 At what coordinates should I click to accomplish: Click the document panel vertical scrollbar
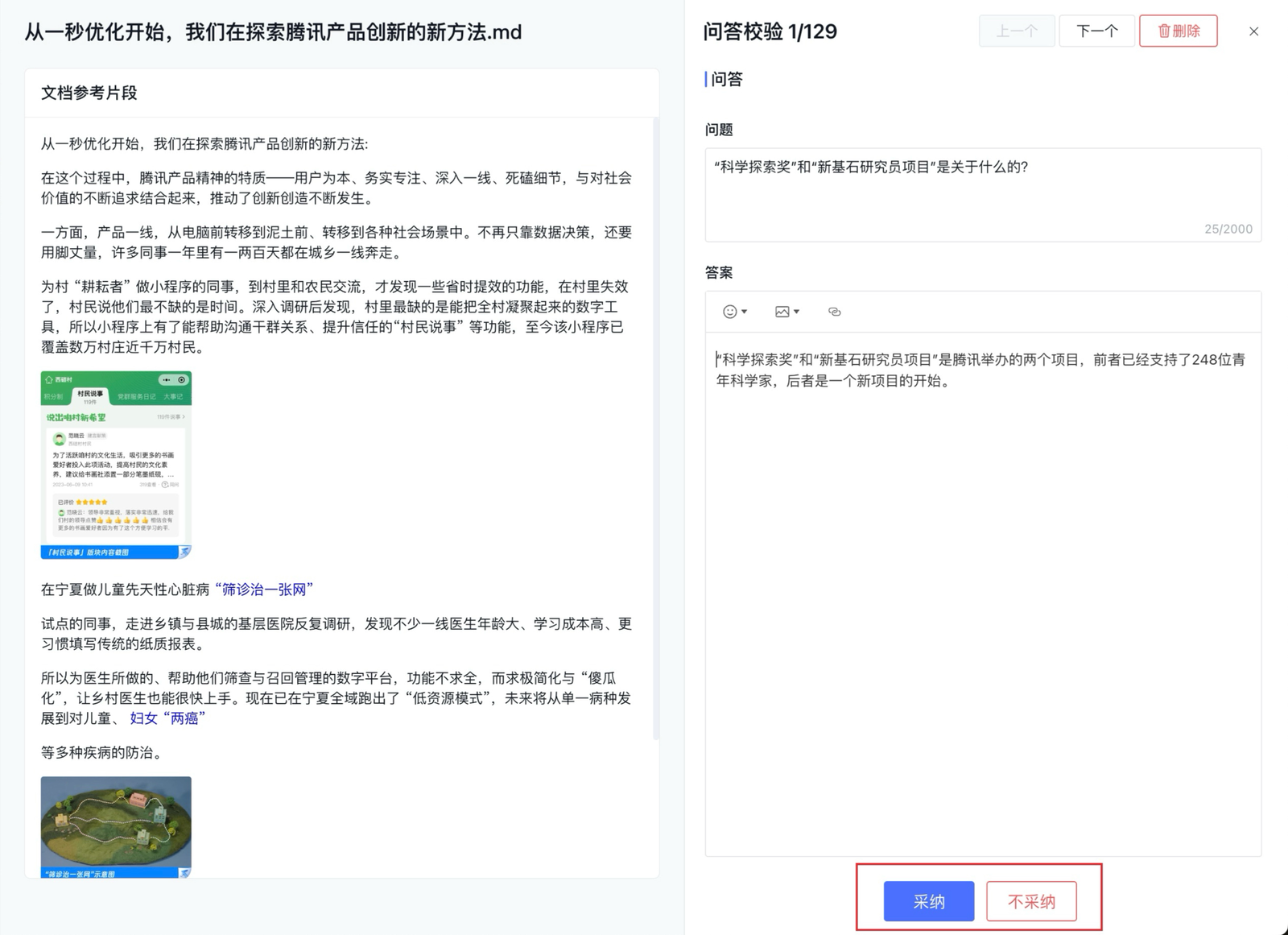tap(656, 427)
